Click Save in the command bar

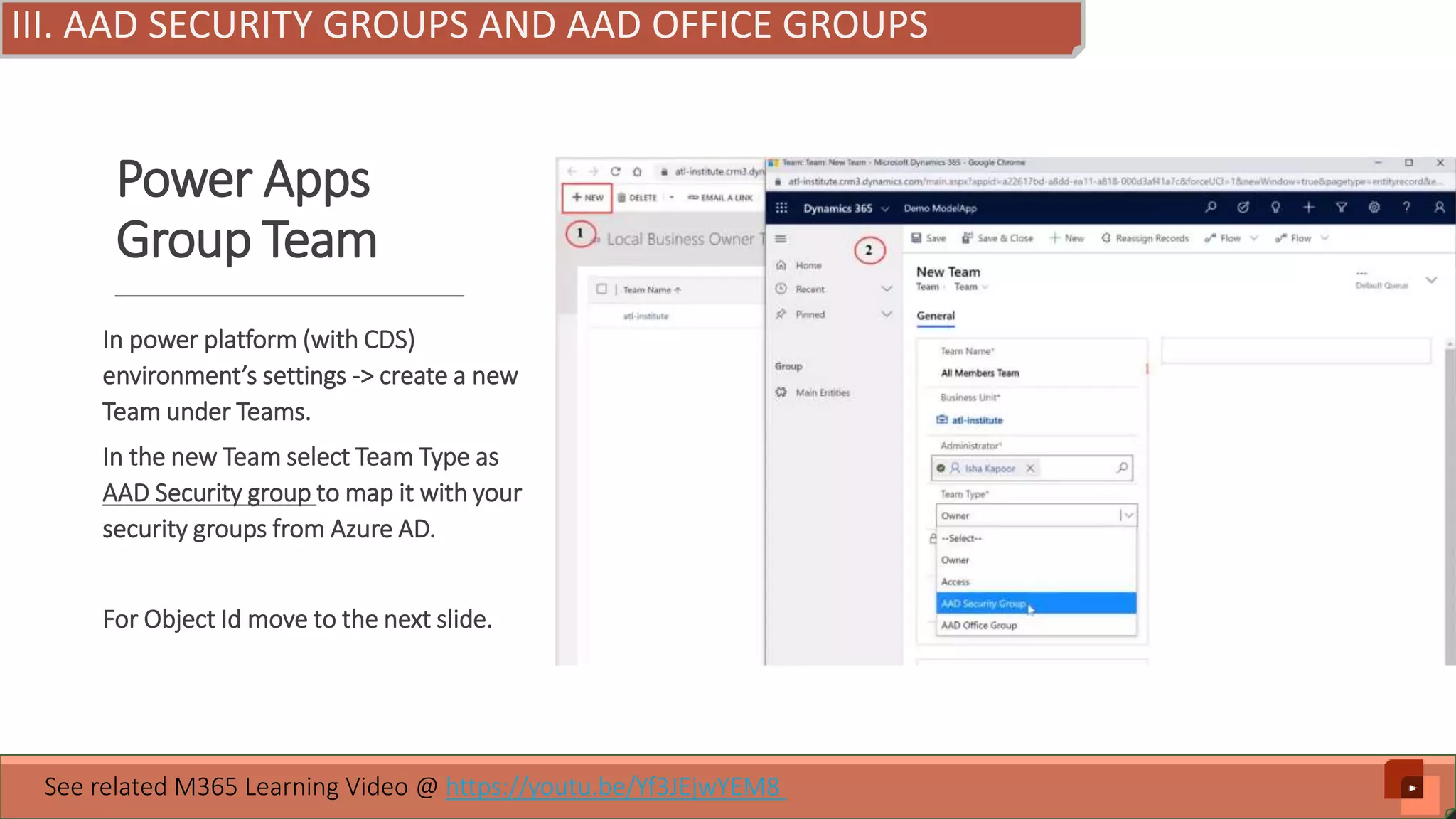(x=928, y=238)
